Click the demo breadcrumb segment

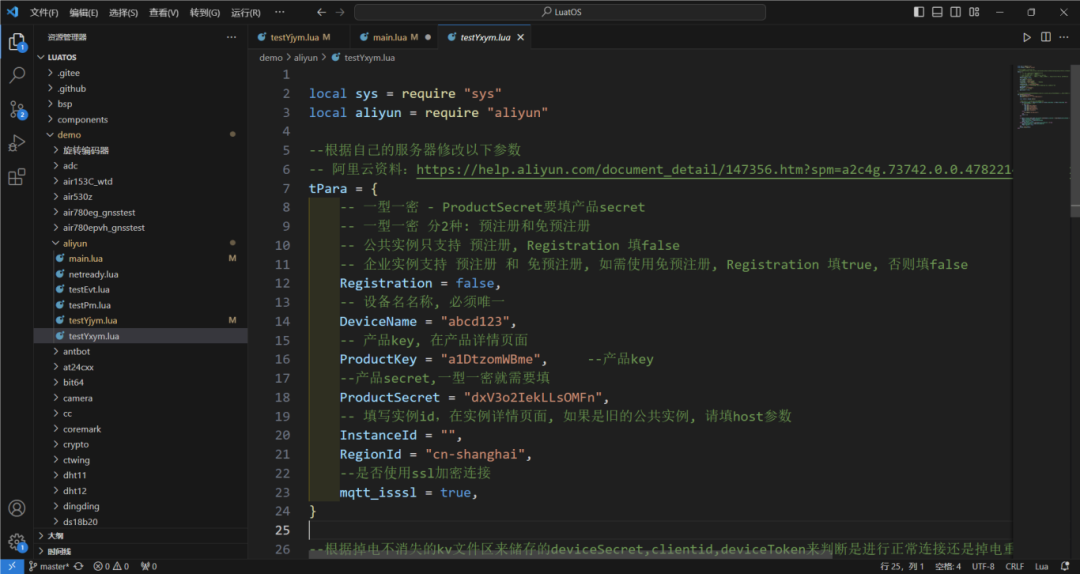coord(271,58)
